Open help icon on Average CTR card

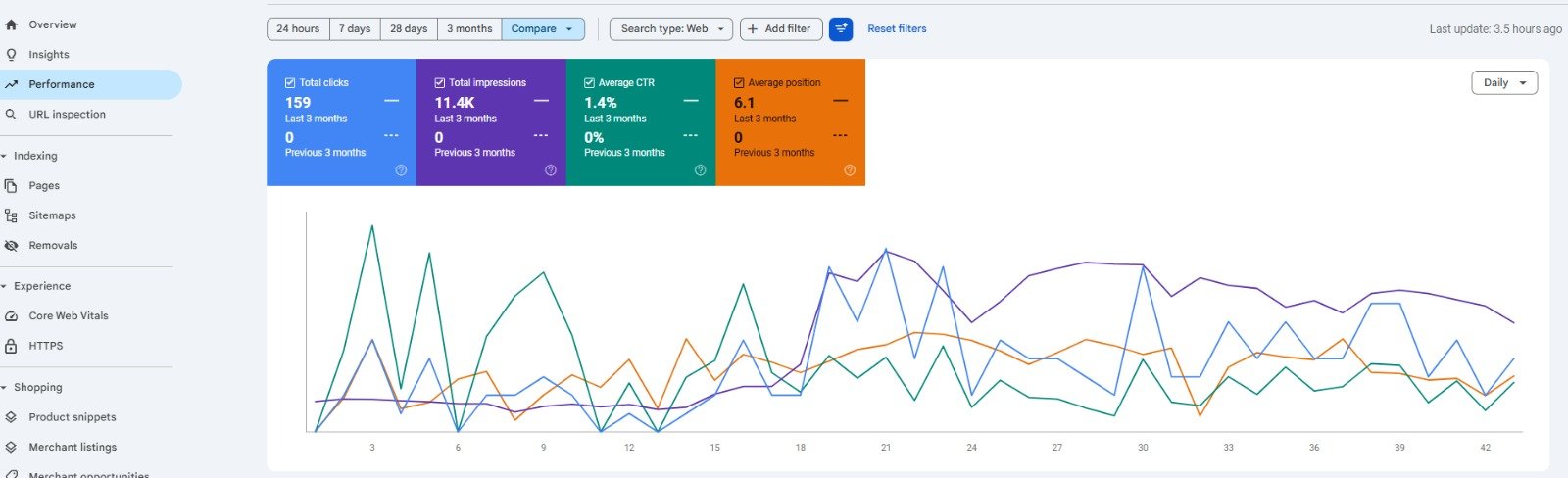click(x=700, y=170)
